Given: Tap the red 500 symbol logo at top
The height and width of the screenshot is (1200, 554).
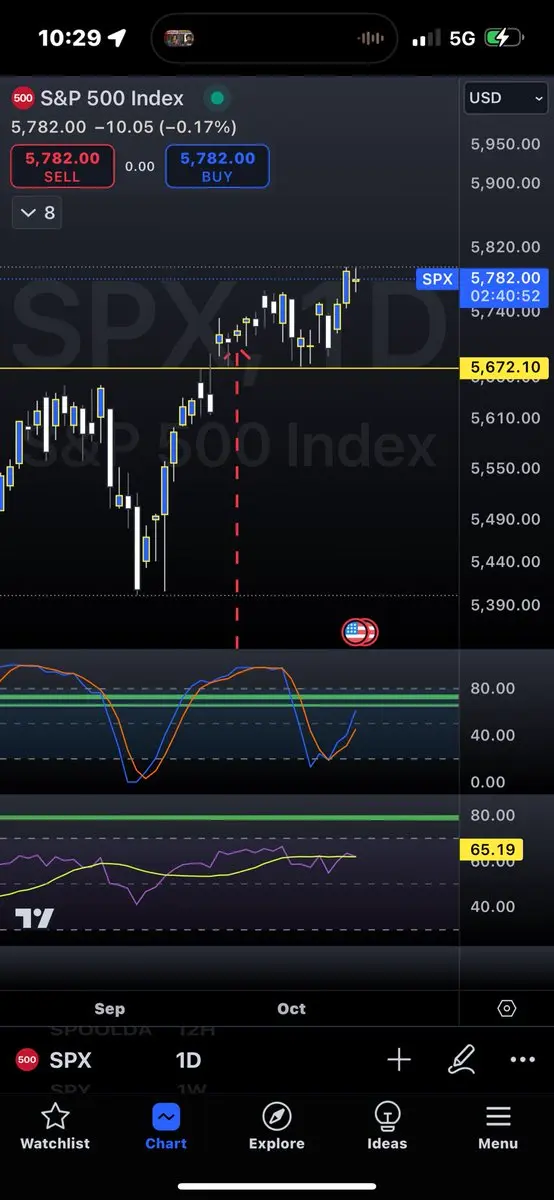Looking at the screenshot, I should coord(23,98).
